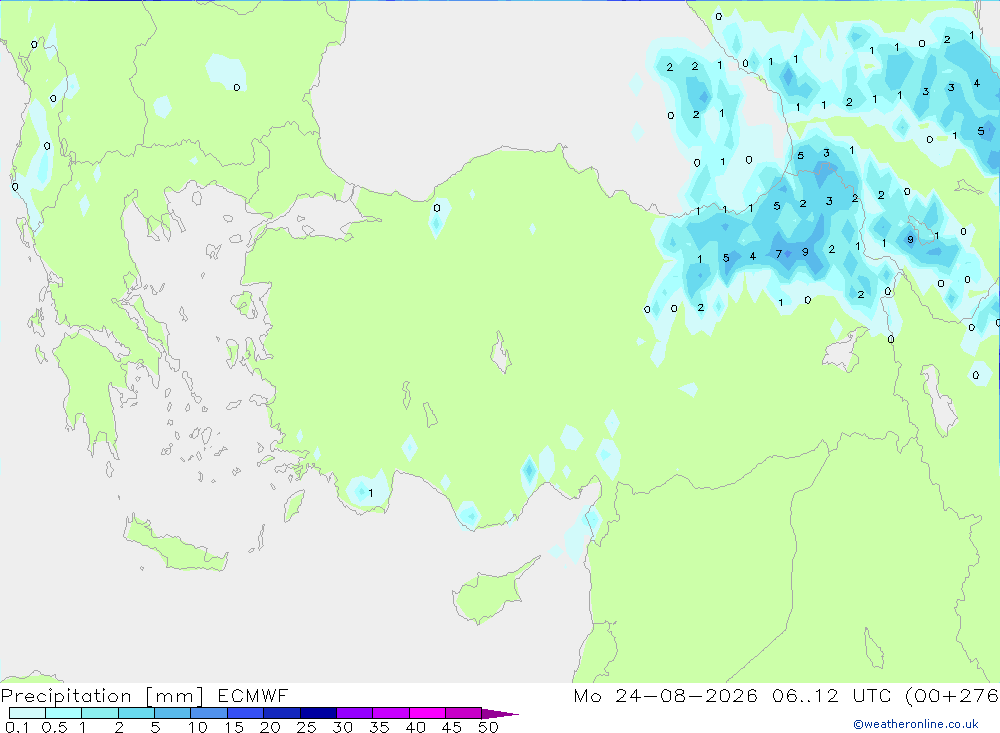Select the 0.5–1 mm legend swatch

63,713
